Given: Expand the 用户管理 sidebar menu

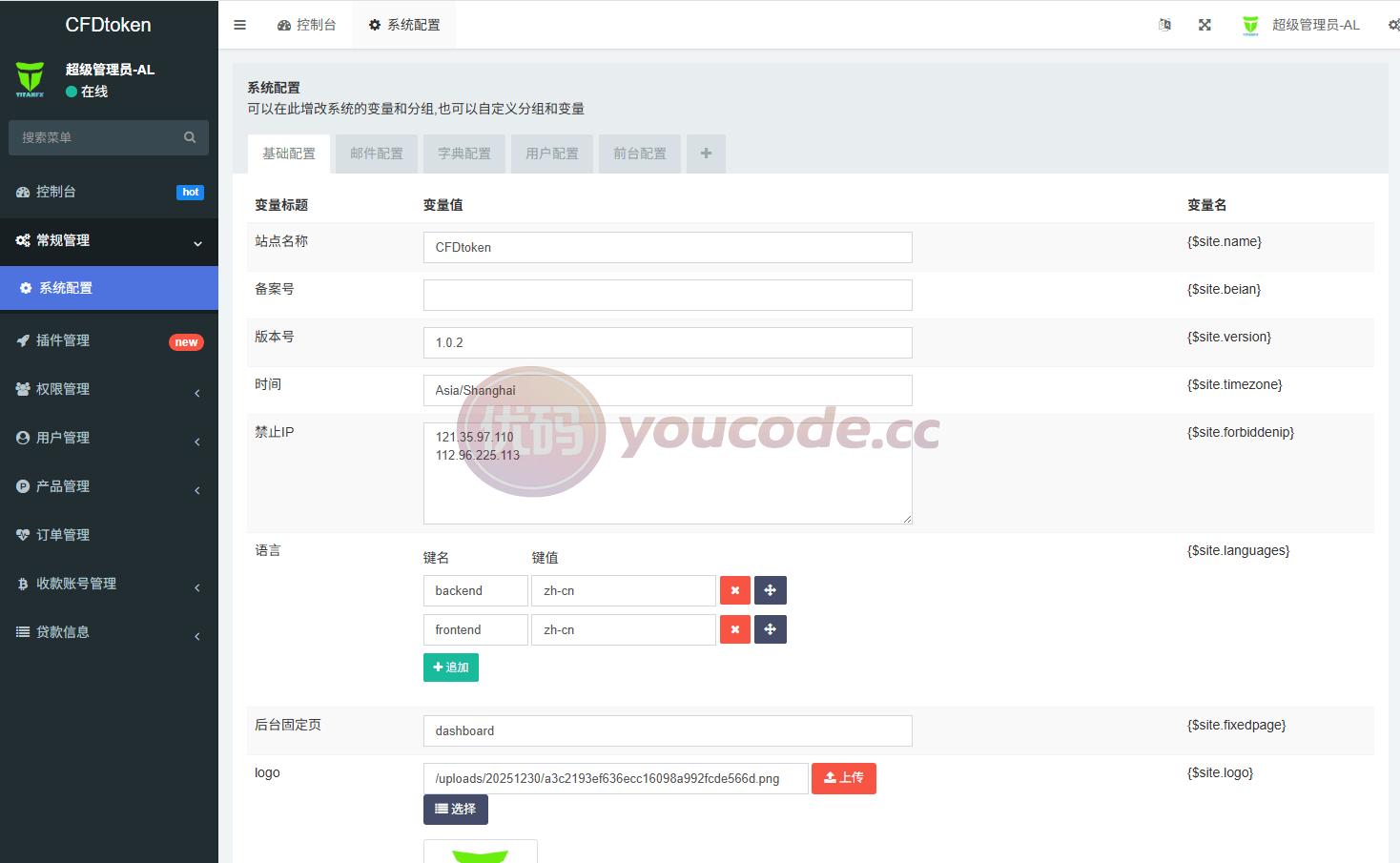Looking at the screenshot, I should tap(109, 438).
